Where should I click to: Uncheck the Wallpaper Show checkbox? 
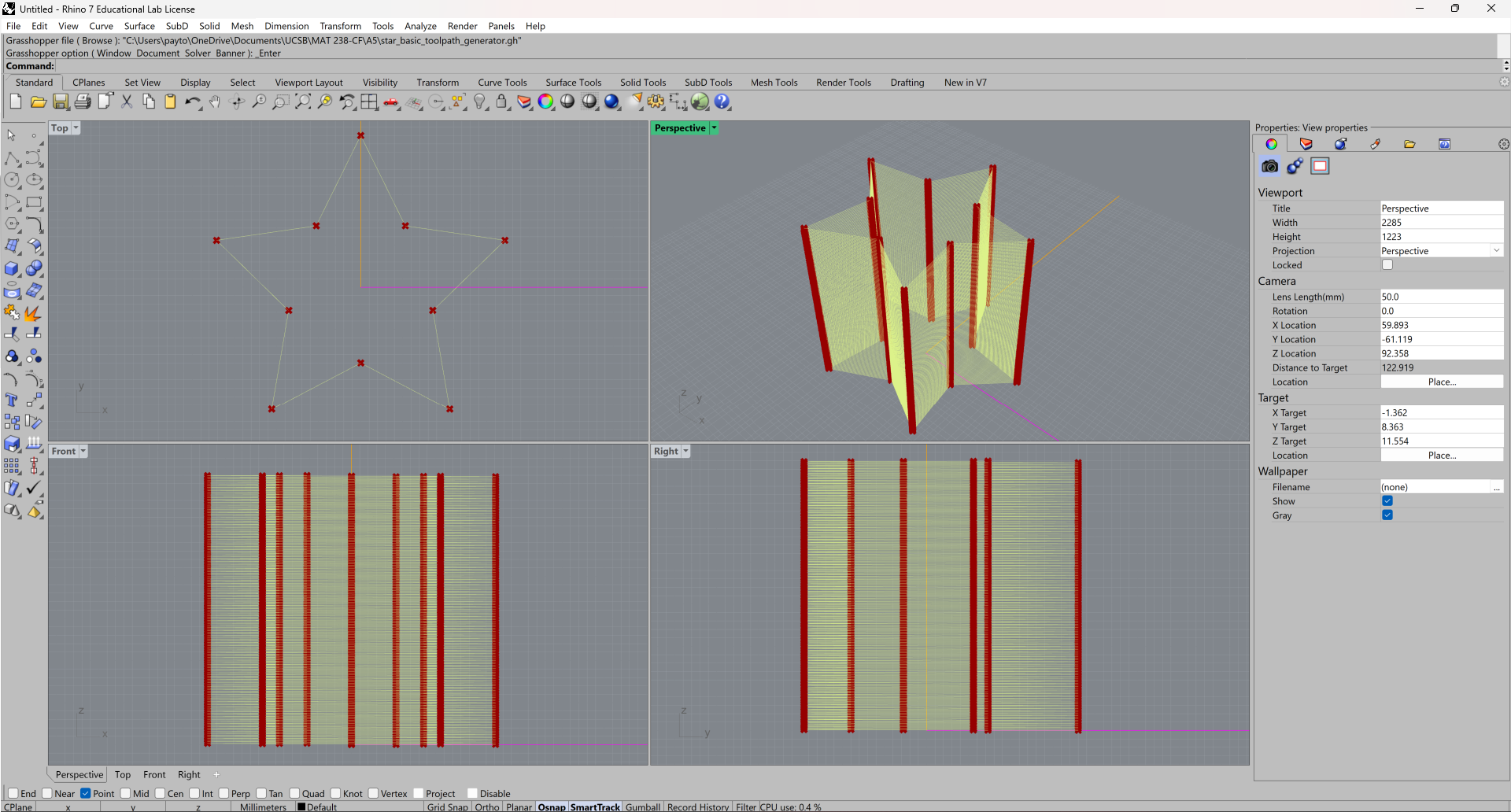pos(1387,501)
